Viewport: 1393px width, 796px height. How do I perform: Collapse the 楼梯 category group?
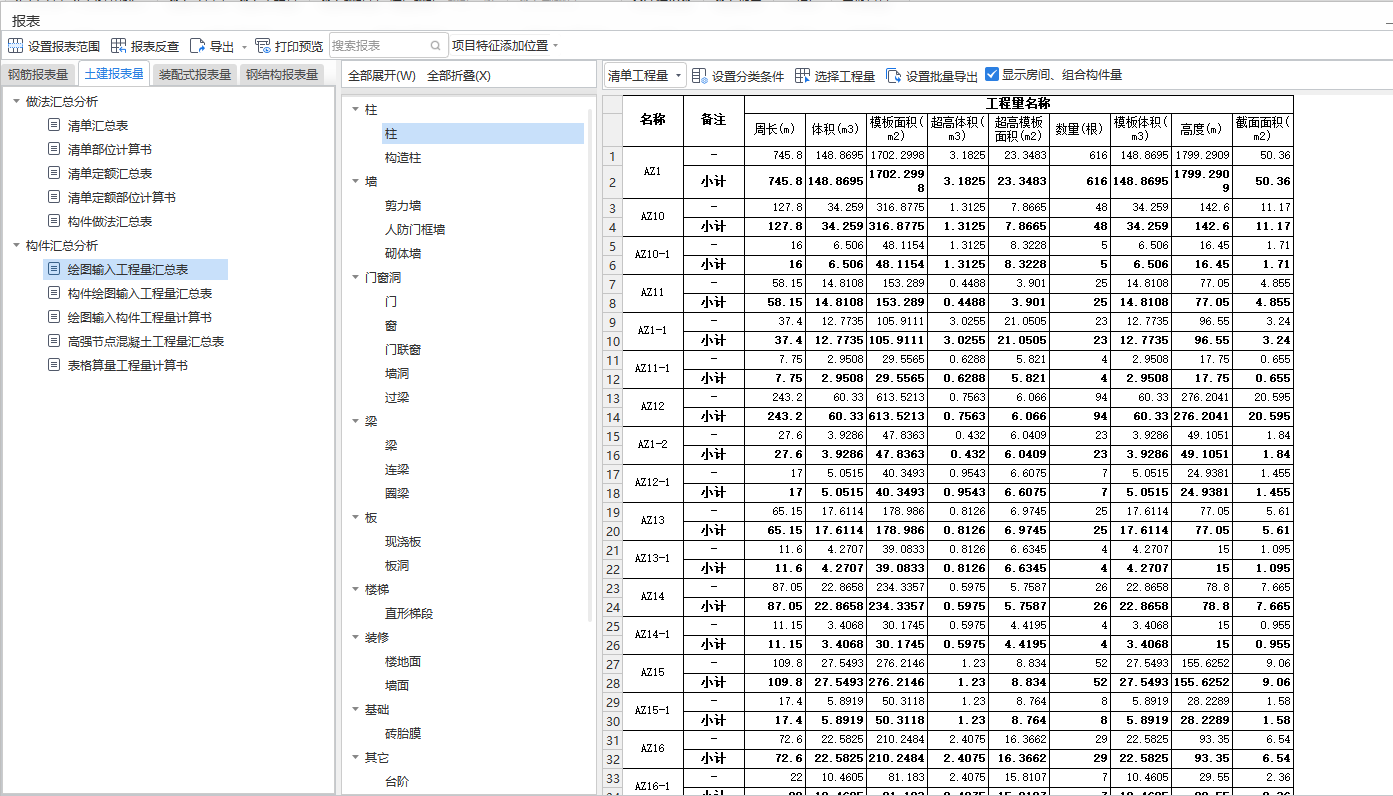[x=355, y=589]
